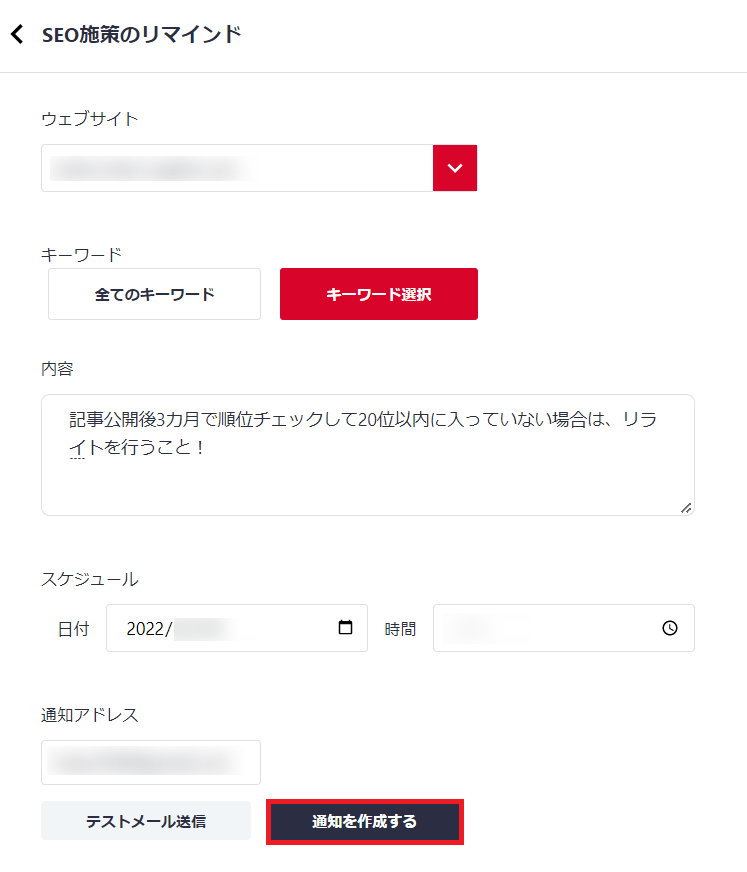Click the 通知アドレス label
The height and width of the screenshot is (872, 747).
click(90, 715)
